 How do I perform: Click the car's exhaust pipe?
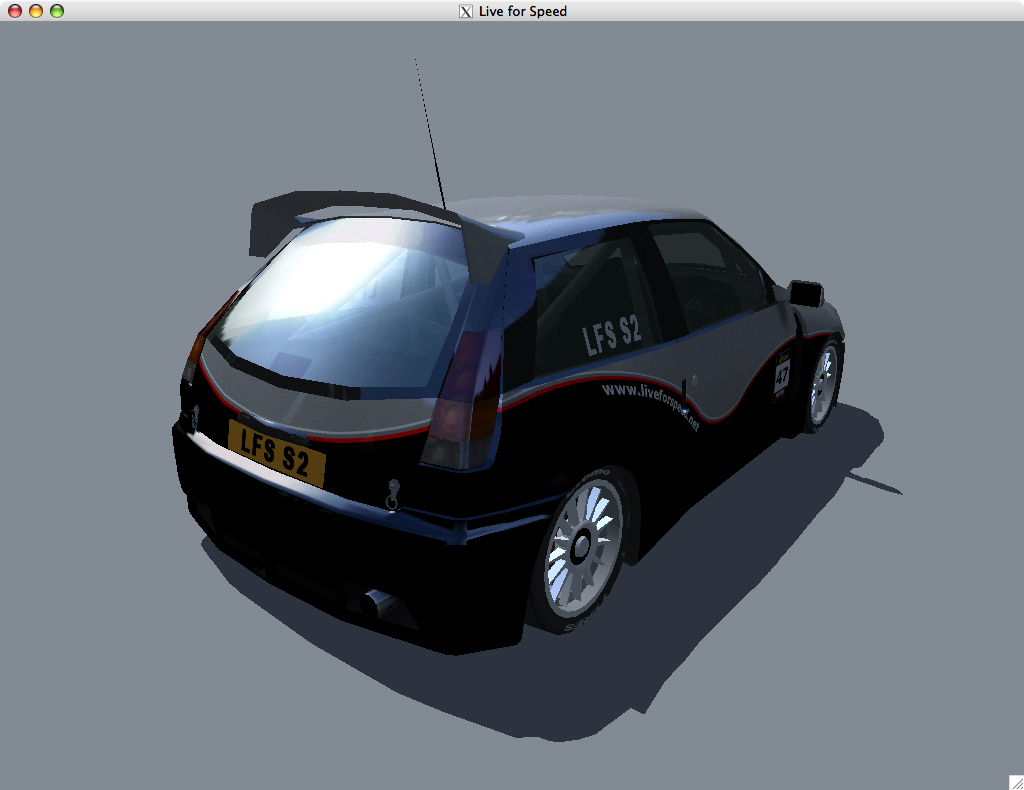click(379, 602)
